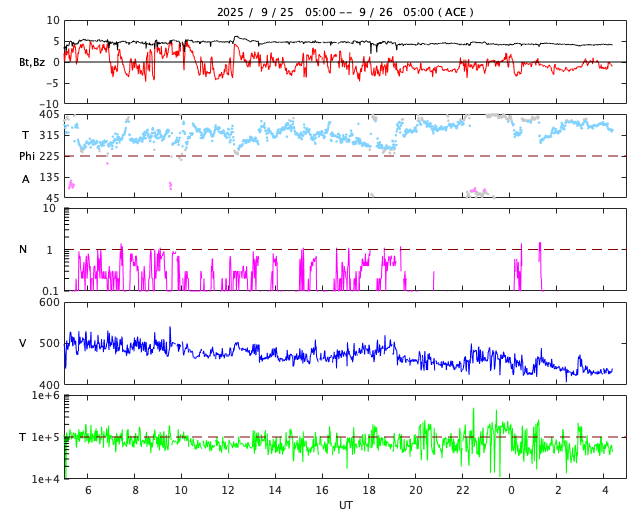Click the Bt,Bz axis label

[31, 62]
